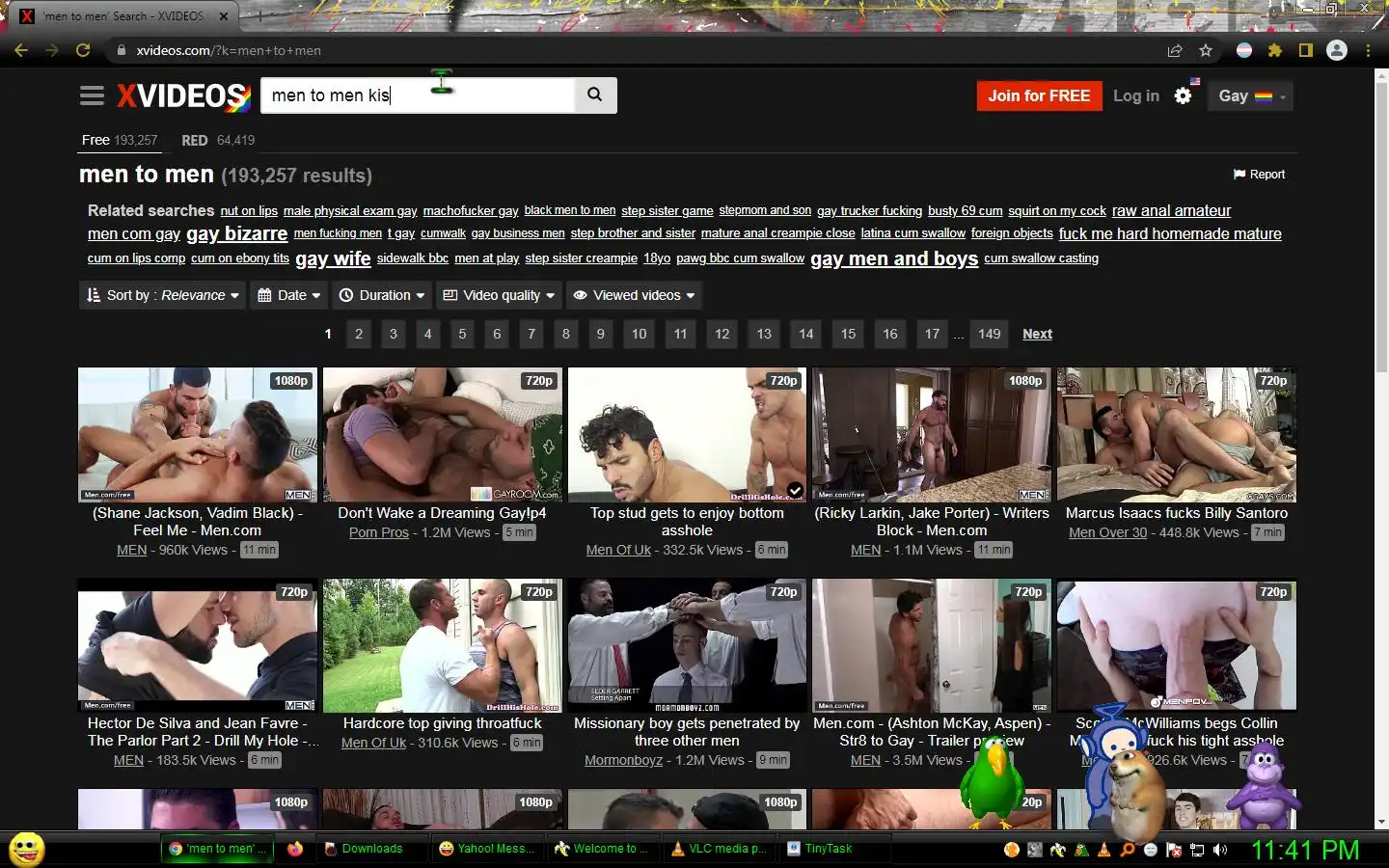Open the Yahoo! Messenger taskbar item
Image resolution: width=1389 pixels, height=868 pixels.
[488, 849]
